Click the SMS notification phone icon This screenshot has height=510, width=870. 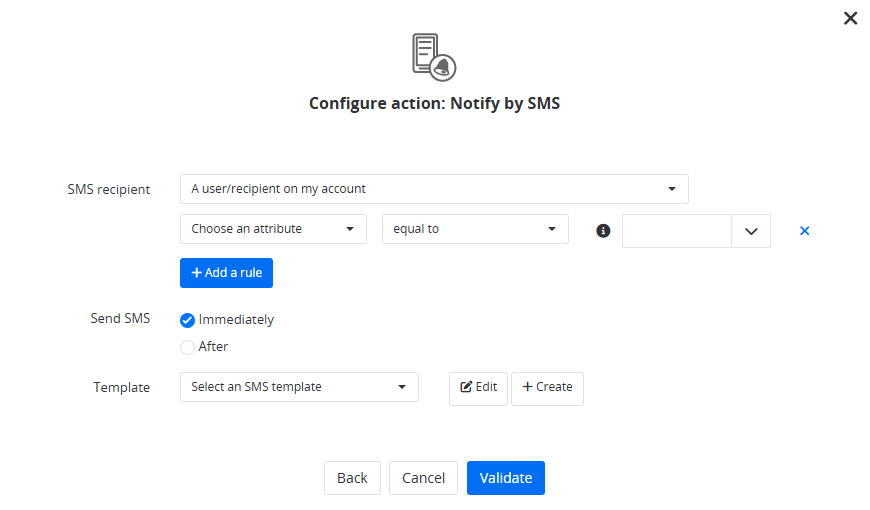434,56
